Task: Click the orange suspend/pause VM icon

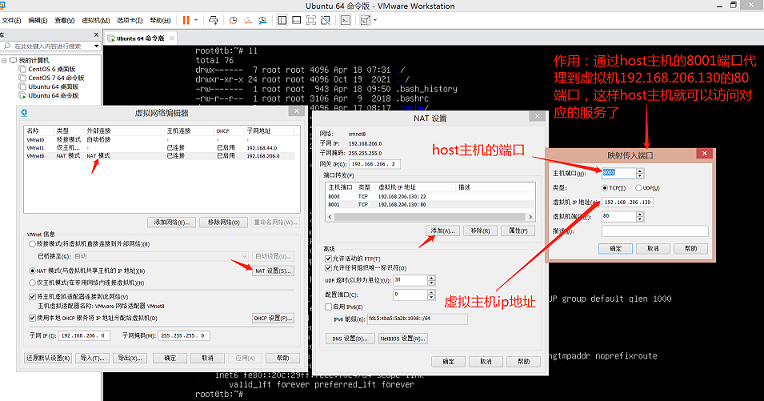Action: [186, 19]
